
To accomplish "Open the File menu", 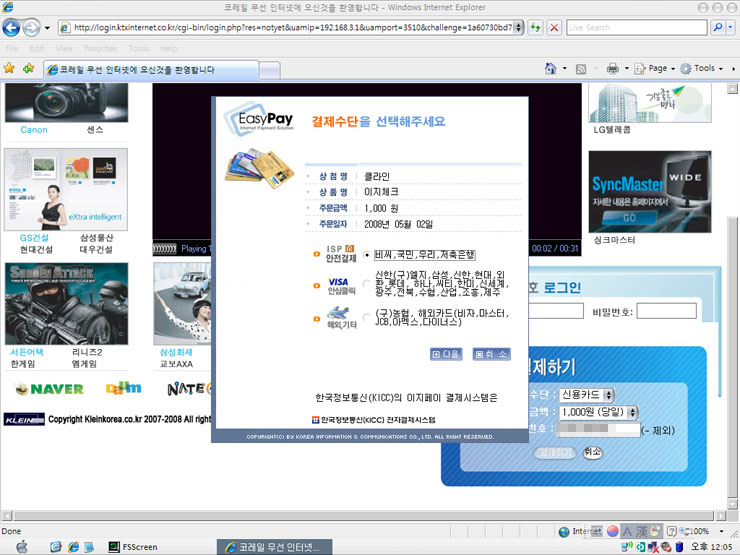I will pyautogui.click(x=12, y=48).
